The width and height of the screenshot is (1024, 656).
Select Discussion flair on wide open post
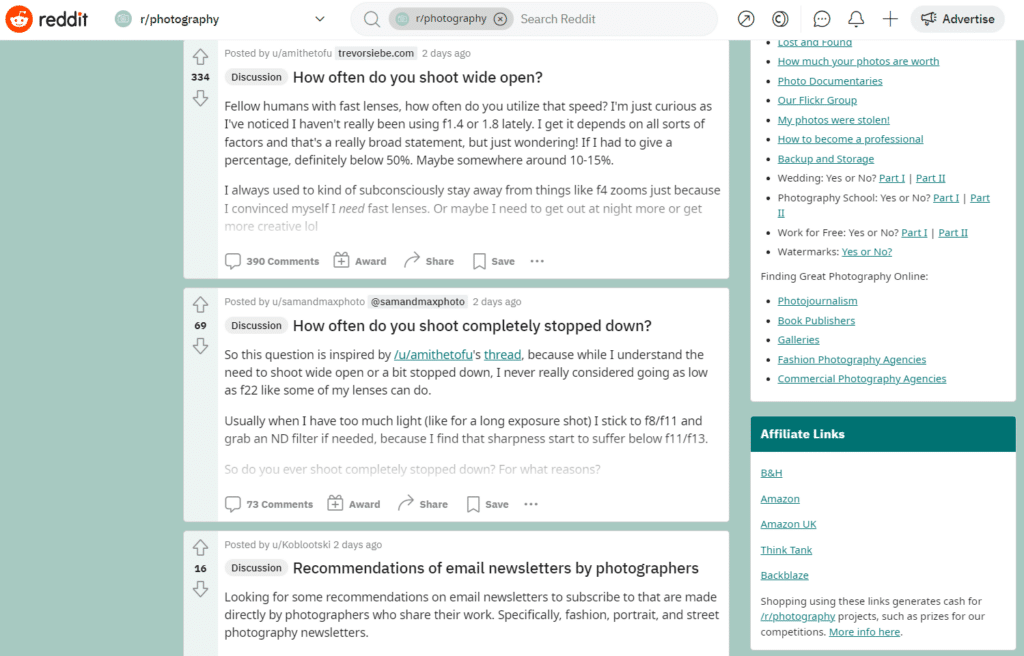(x=256, y=77)
